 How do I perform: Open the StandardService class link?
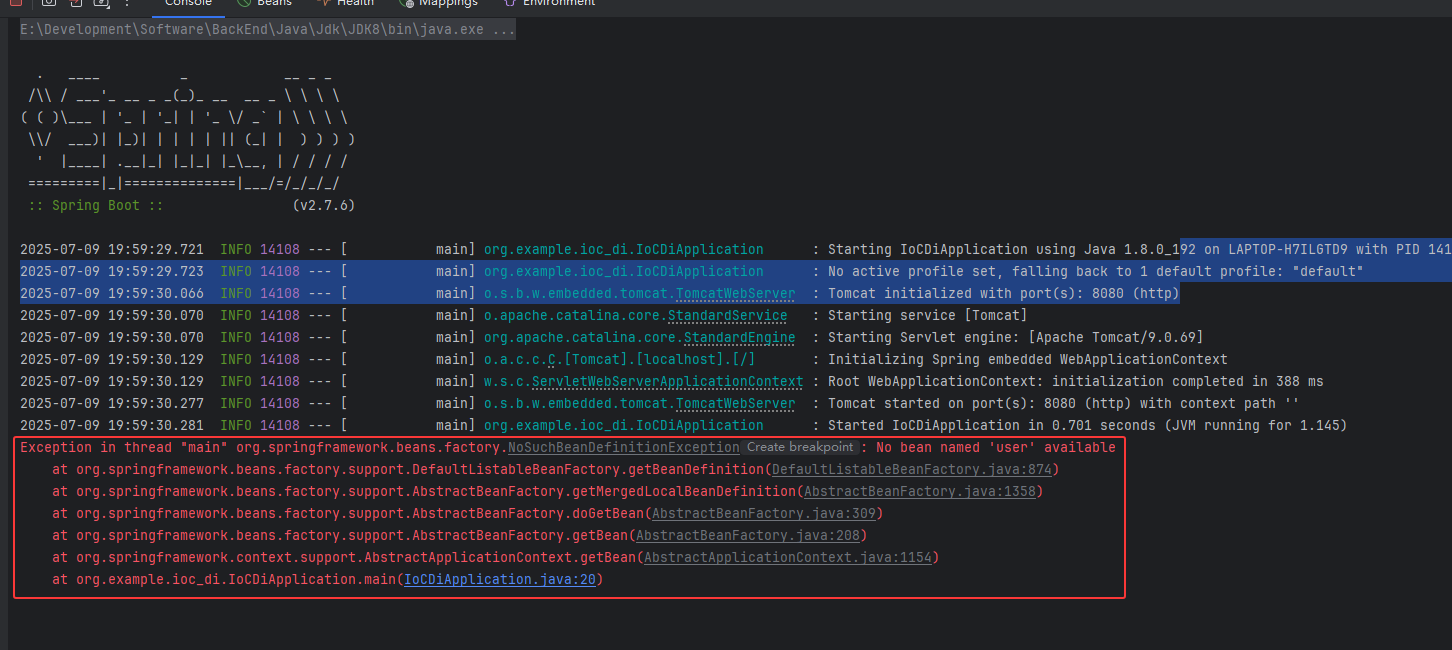(x=727, y=316)
